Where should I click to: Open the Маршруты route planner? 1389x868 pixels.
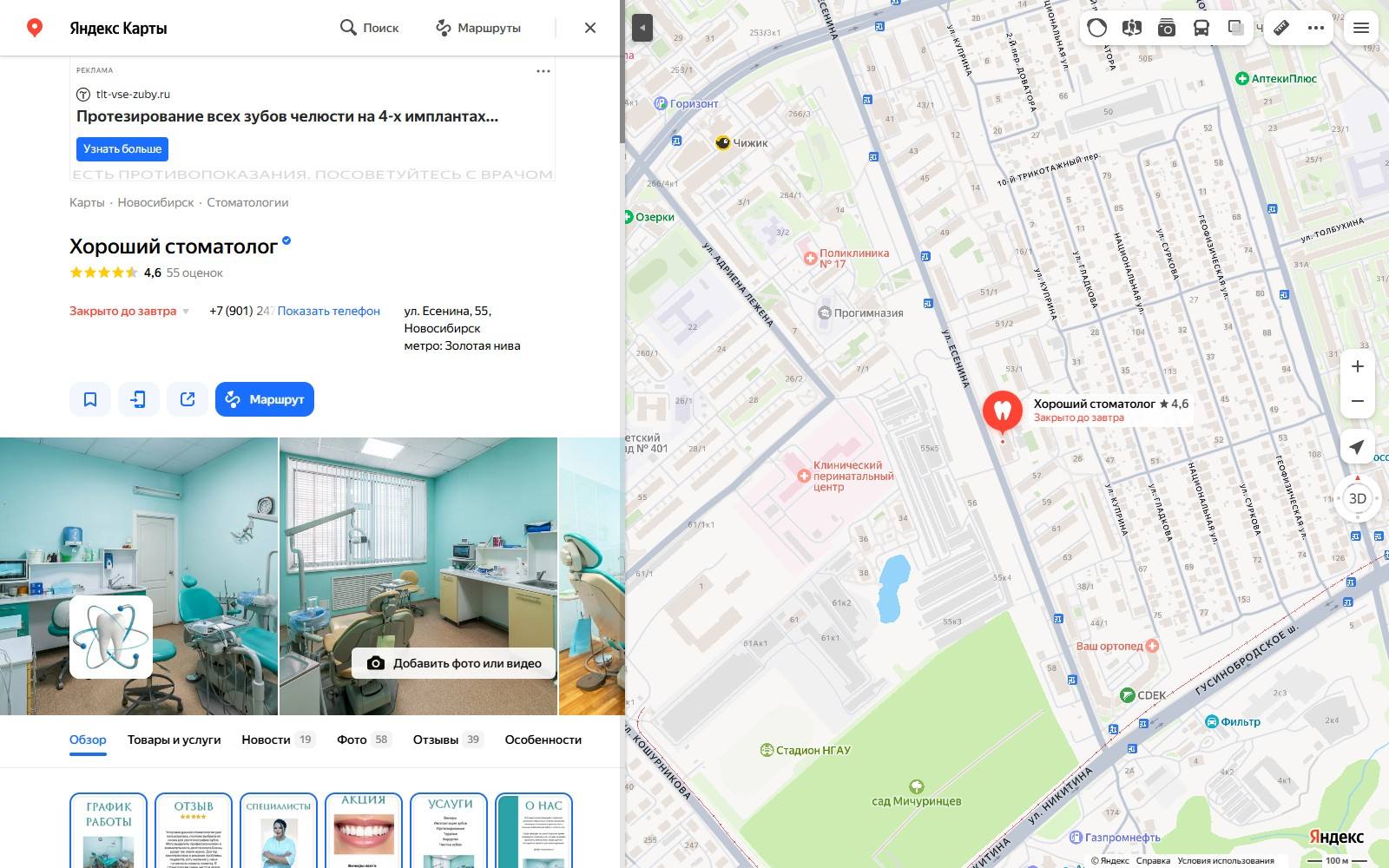coord(477,28)
